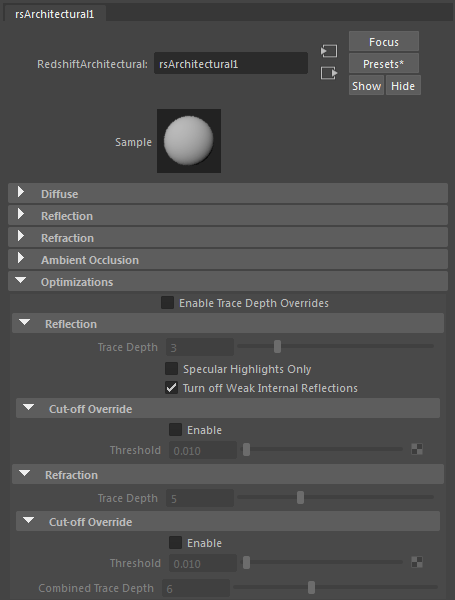
Task: Check Specular Highlights Only option
Action: (x=171, y=368)
